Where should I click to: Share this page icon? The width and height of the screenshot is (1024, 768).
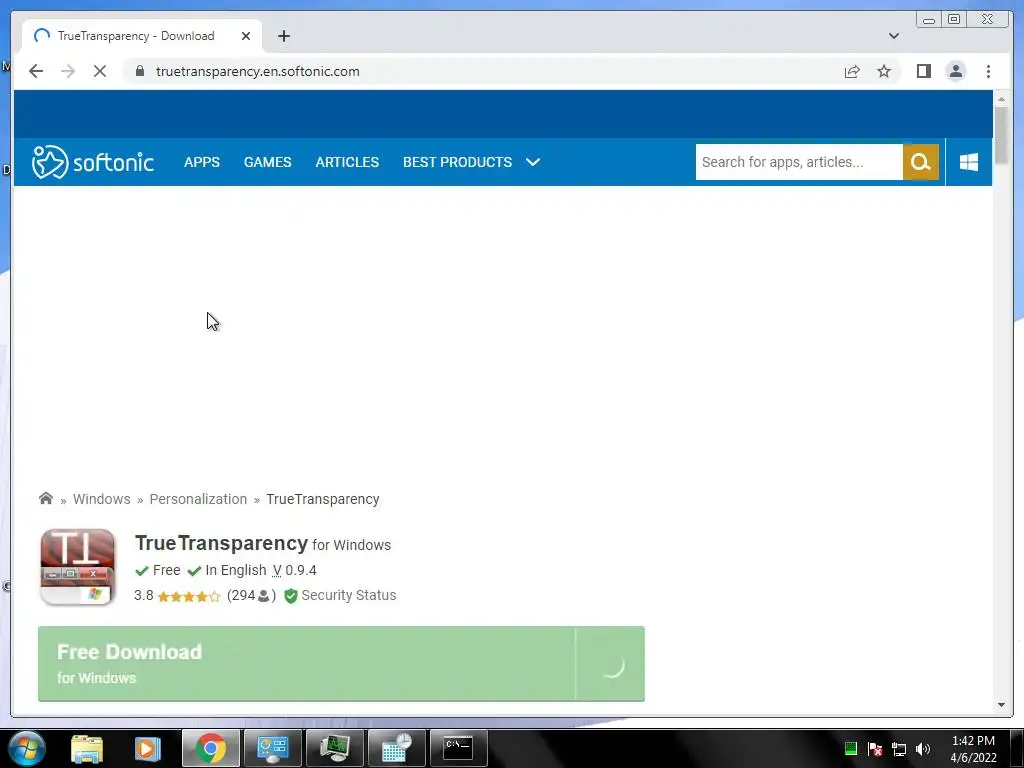tap(852, 71)
